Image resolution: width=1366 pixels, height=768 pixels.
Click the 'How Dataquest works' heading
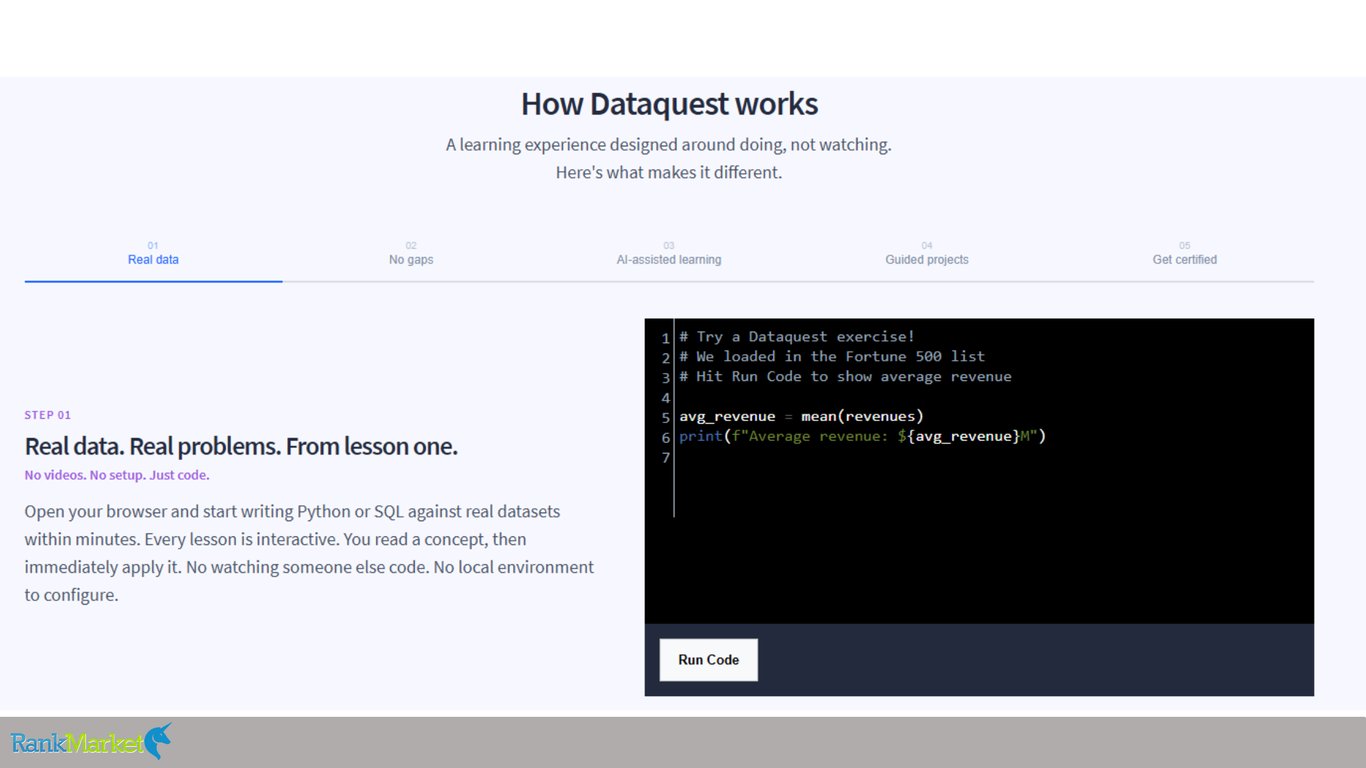point(669,104)
